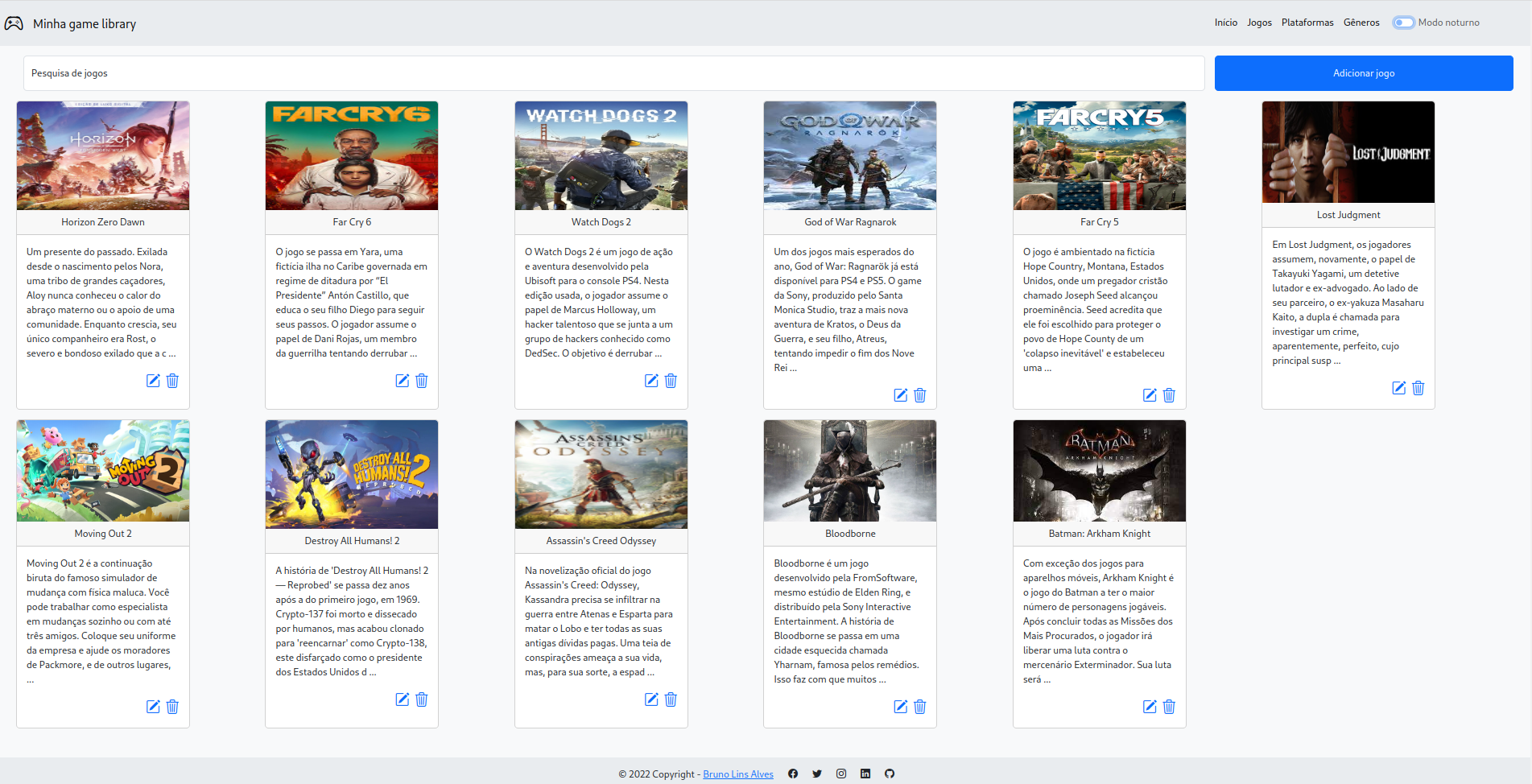Viewport: 1532px width, 784px height.
Task: Click the Destroy All Humans! 2 cover image
Action: (x=352, y=474)
